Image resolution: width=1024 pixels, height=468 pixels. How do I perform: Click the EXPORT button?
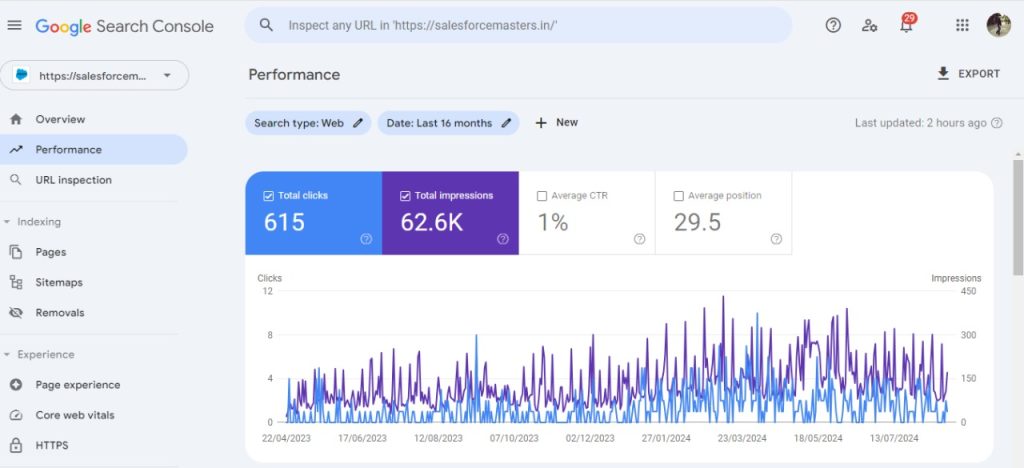968,74
